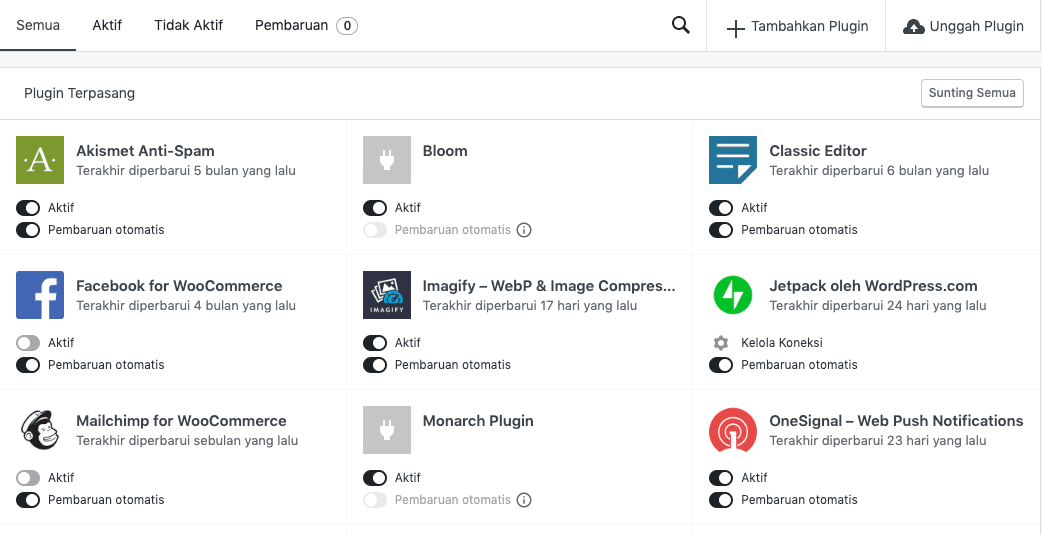The image size is (1042, 535).
Task: Open the Akismet Anti-Spam plugin icon
Action: pyautogui.click(x=40, y=160)
